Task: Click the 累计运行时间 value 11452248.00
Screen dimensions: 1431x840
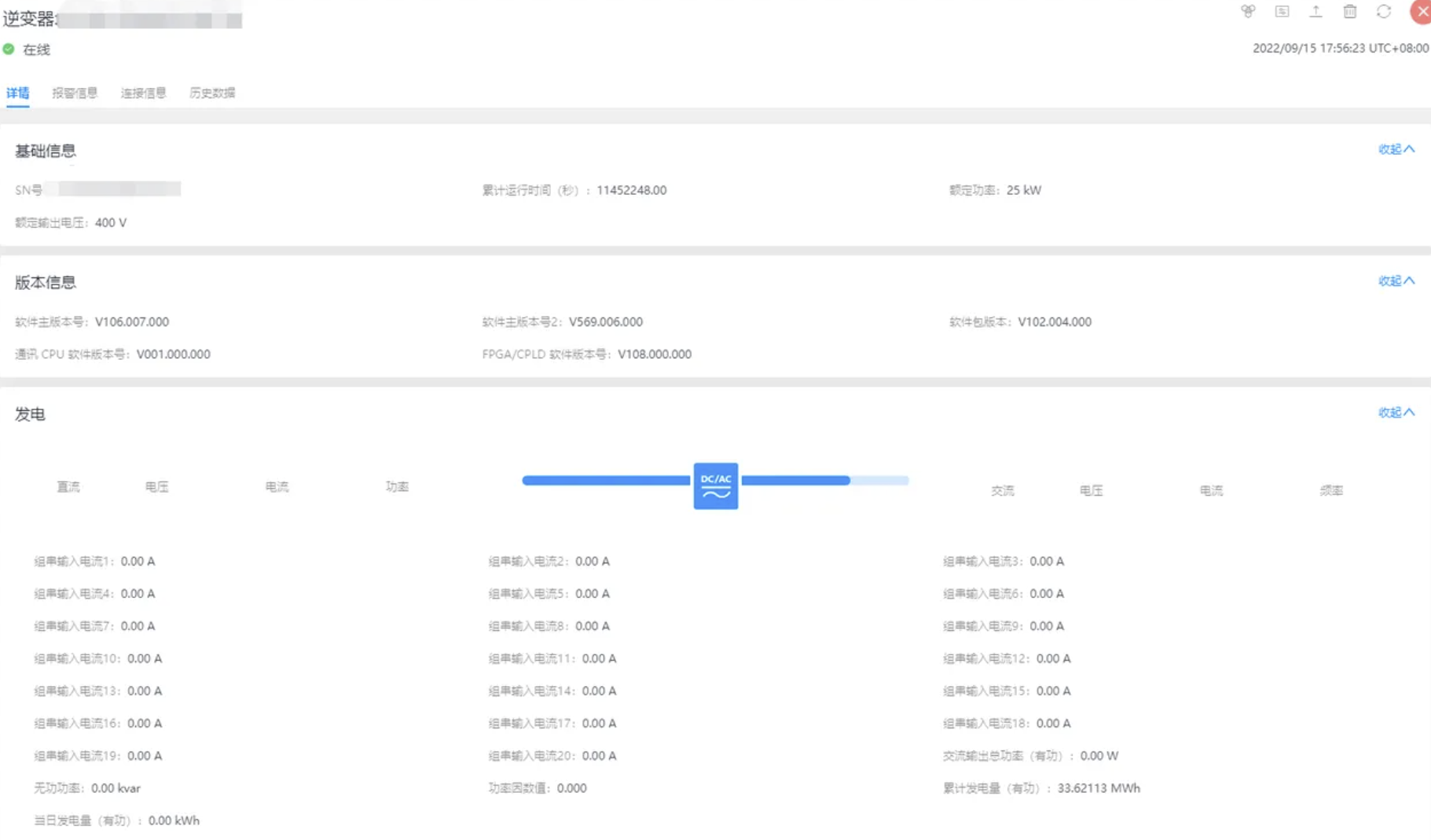Action: pyautogui.click(x=631, y=190)
